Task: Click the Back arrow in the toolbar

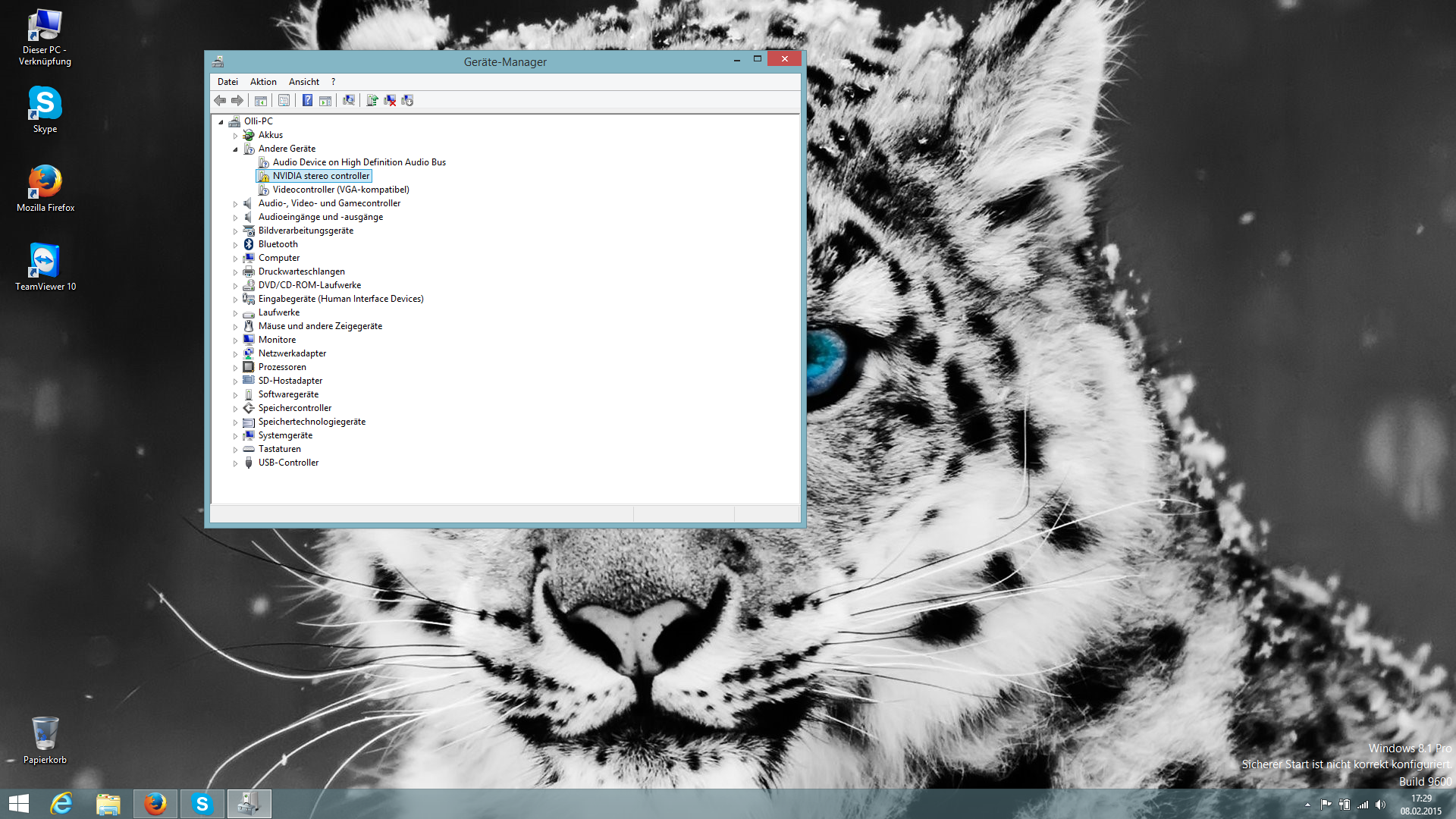Action: pyautogui.click(x=220, y=100)
